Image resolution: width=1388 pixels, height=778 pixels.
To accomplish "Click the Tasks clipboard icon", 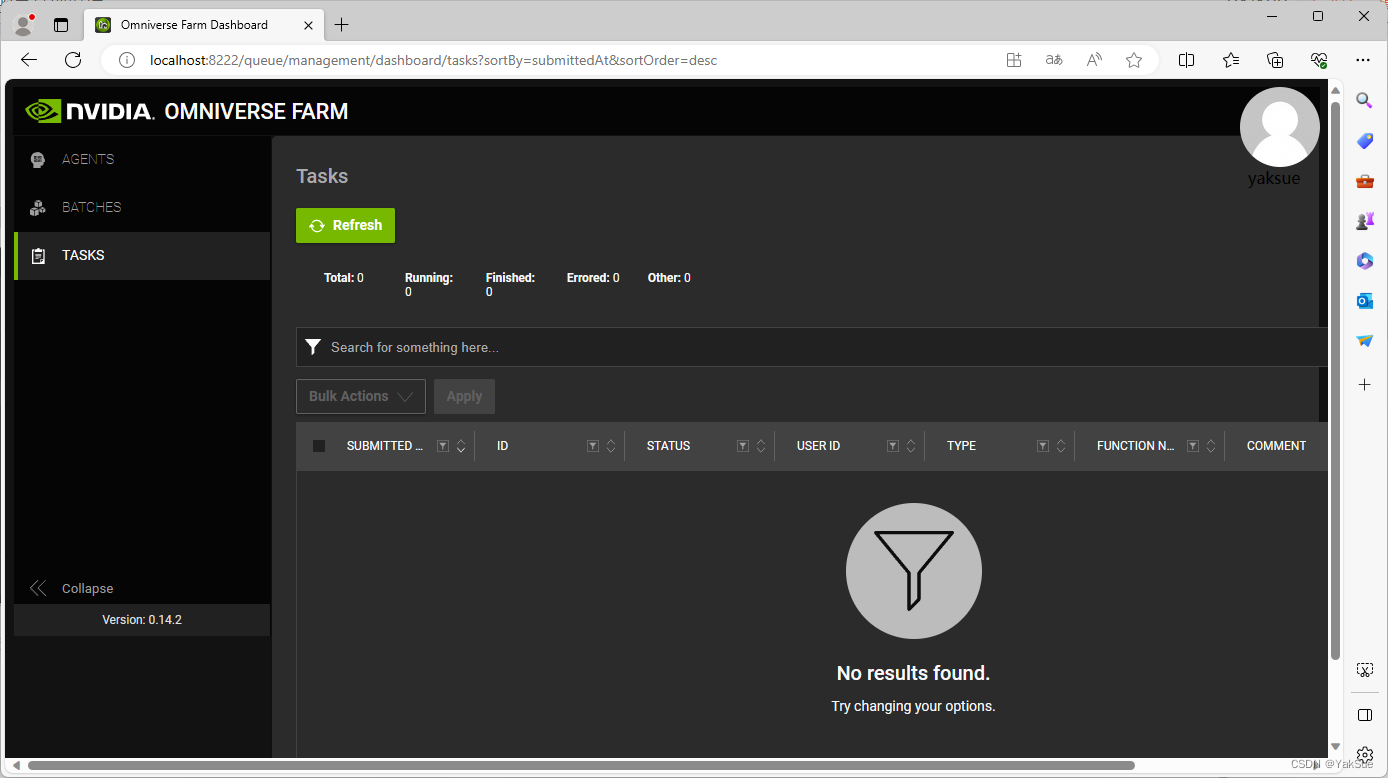I will tap(38, 256).
